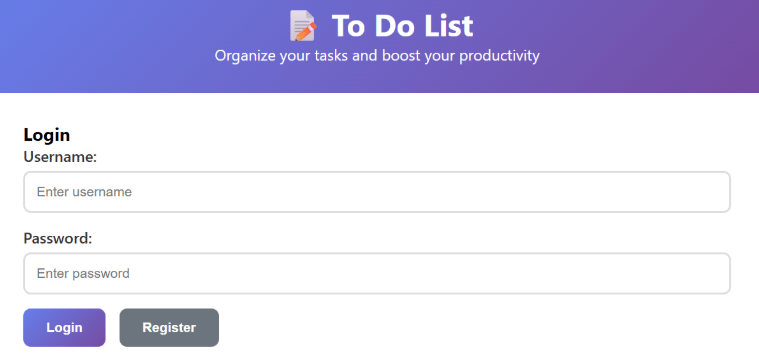Click the "To Do List" title text
This screenshot has height=363, width=759.
coord(402,26)
